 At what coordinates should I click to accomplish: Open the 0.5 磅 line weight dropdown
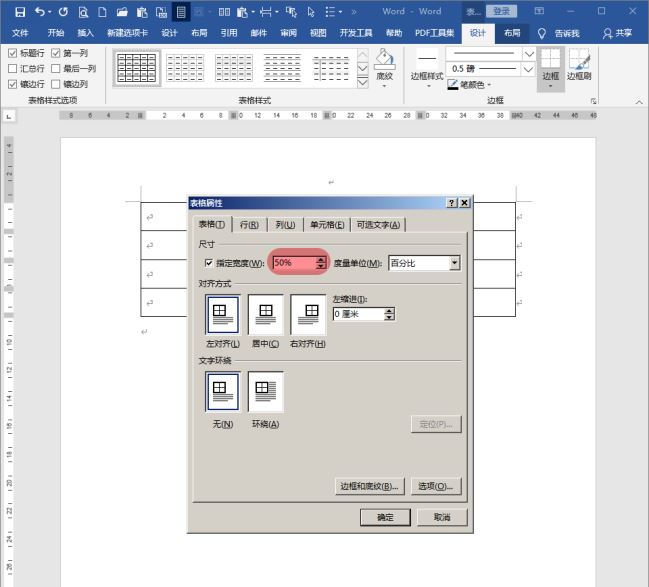click(x=529, y=69)
